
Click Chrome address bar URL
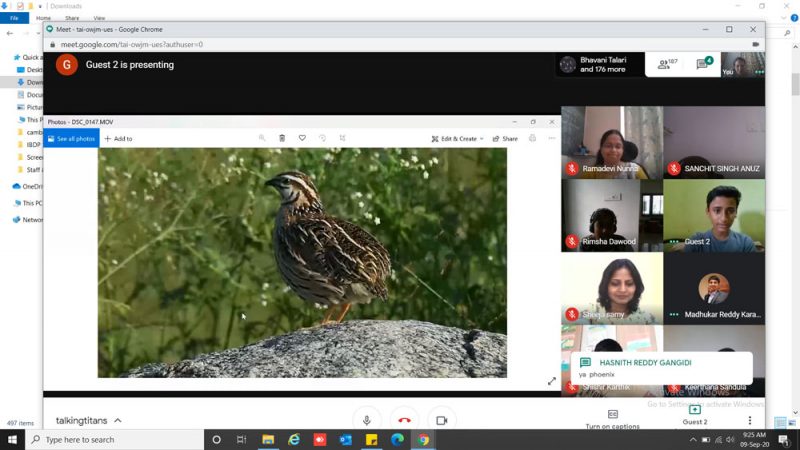point(132,44)
